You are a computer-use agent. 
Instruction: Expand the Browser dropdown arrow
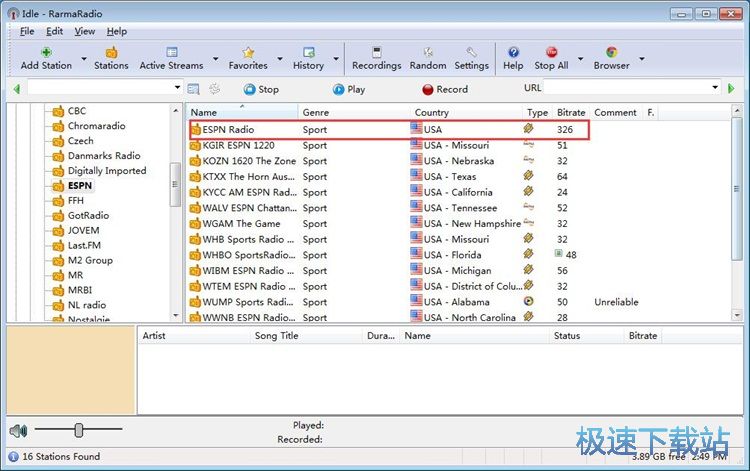(641, 59)
